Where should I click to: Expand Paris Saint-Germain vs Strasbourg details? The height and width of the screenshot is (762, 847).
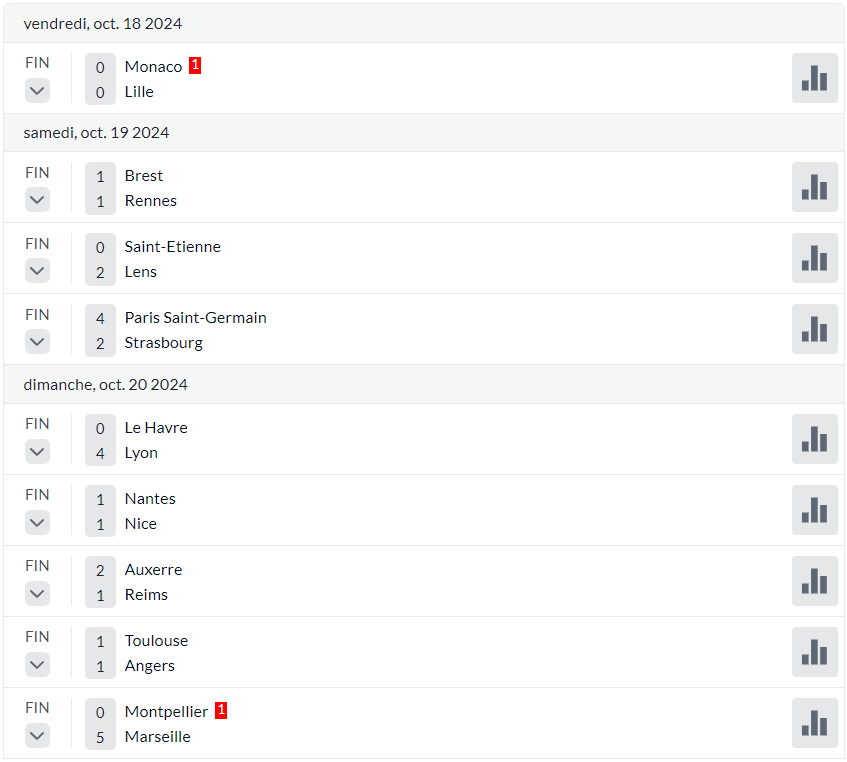point(37,342)
